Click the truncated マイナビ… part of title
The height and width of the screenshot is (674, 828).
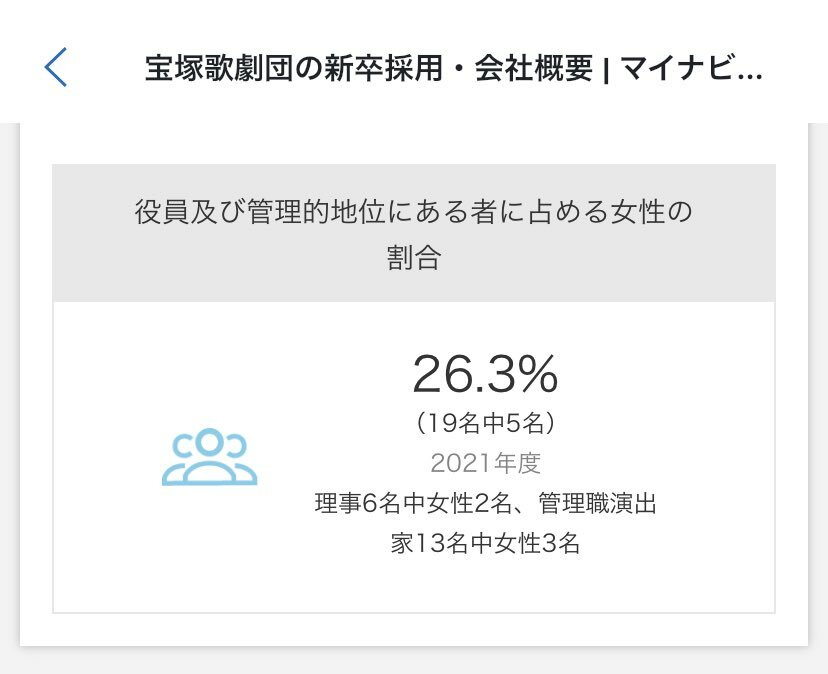tap(691, 69)
